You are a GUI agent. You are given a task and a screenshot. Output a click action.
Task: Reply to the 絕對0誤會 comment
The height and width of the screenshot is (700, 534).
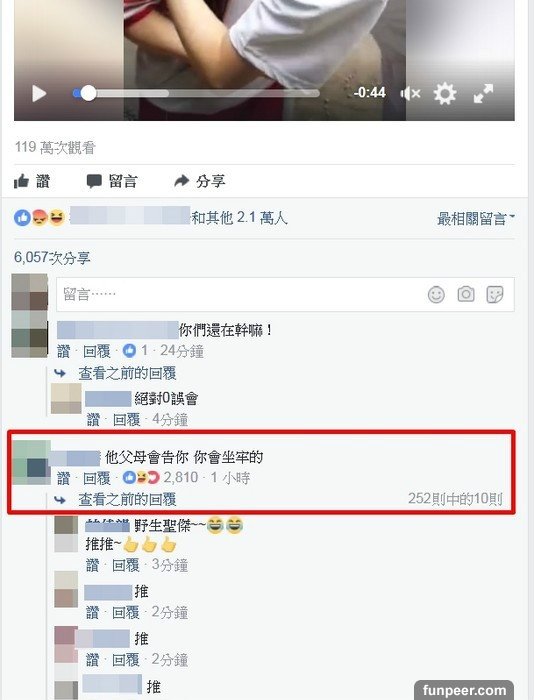[126, 420]
